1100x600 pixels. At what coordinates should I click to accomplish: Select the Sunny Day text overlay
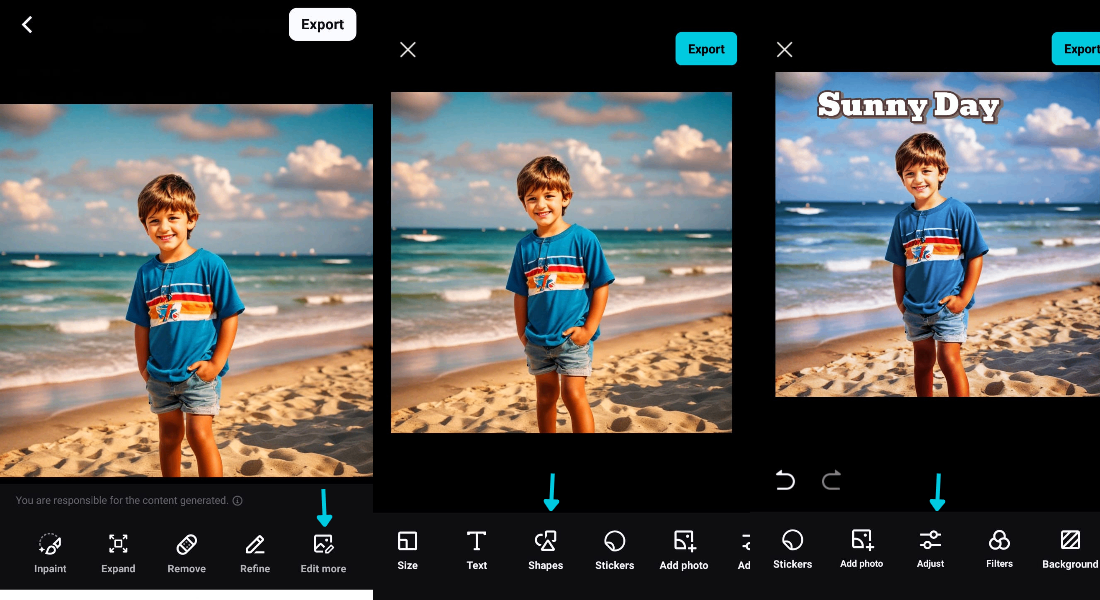[908, 105]
